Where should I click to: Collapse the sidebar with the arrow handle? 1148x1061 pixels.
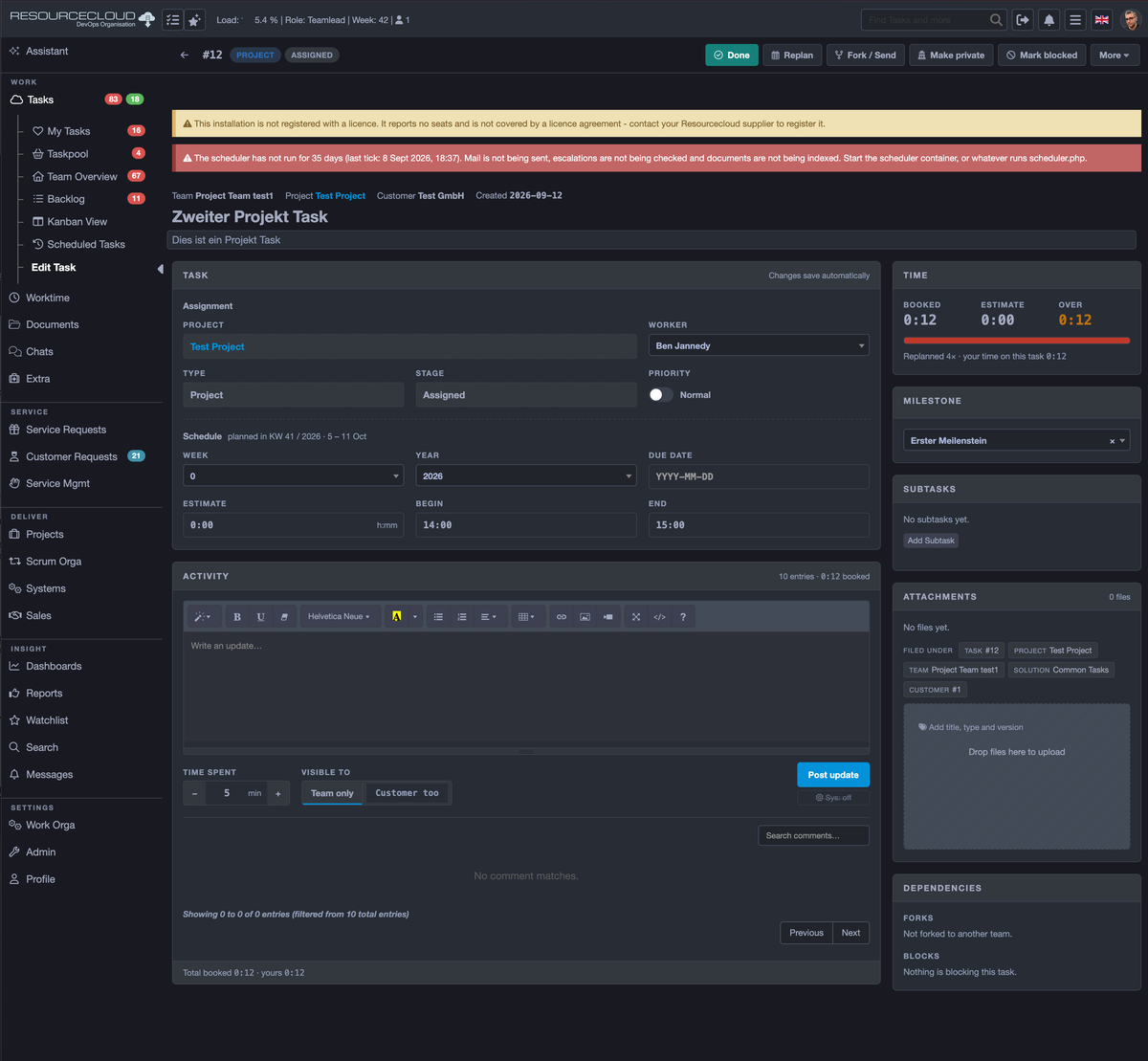(x=160, y=269)
